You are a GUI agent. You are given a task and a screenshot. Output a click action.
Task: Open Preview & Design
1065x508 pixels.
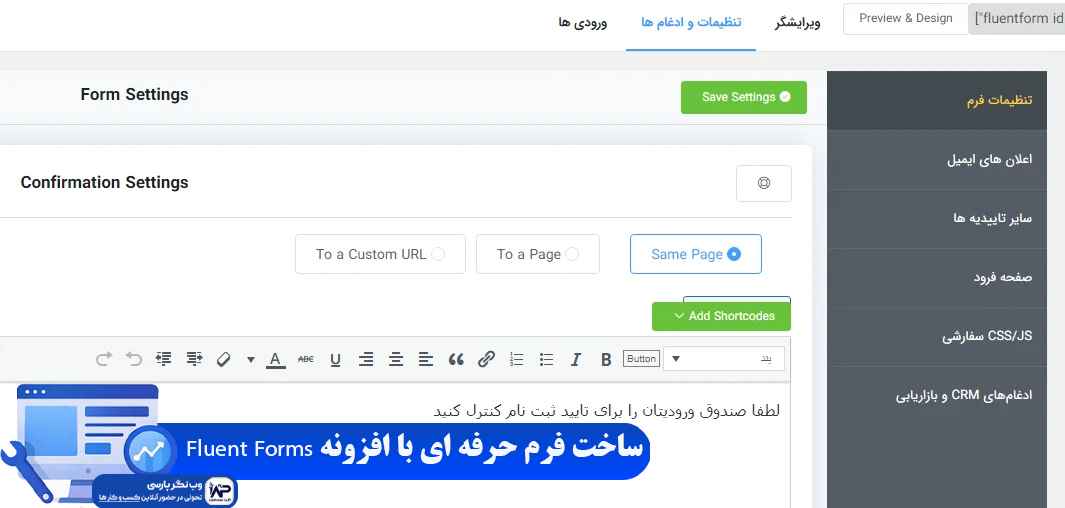point(905,18)
